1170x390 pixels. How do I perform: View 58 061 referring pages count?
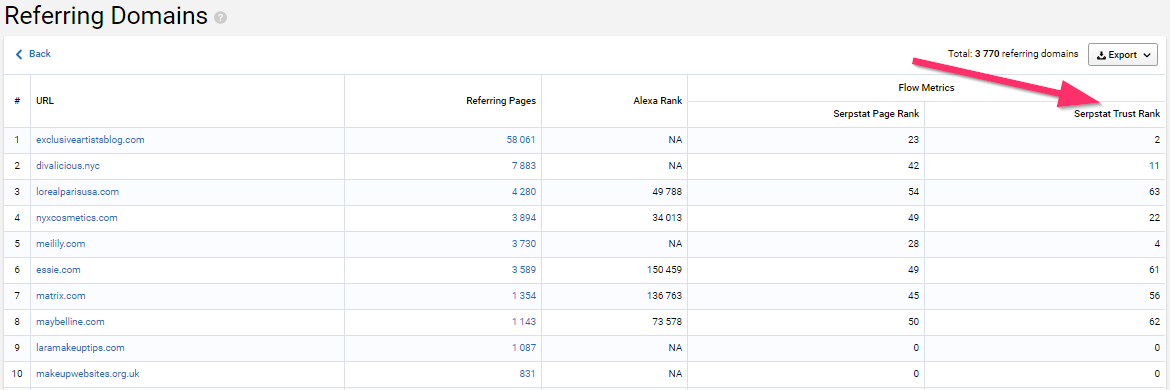[x=521, y=139]
